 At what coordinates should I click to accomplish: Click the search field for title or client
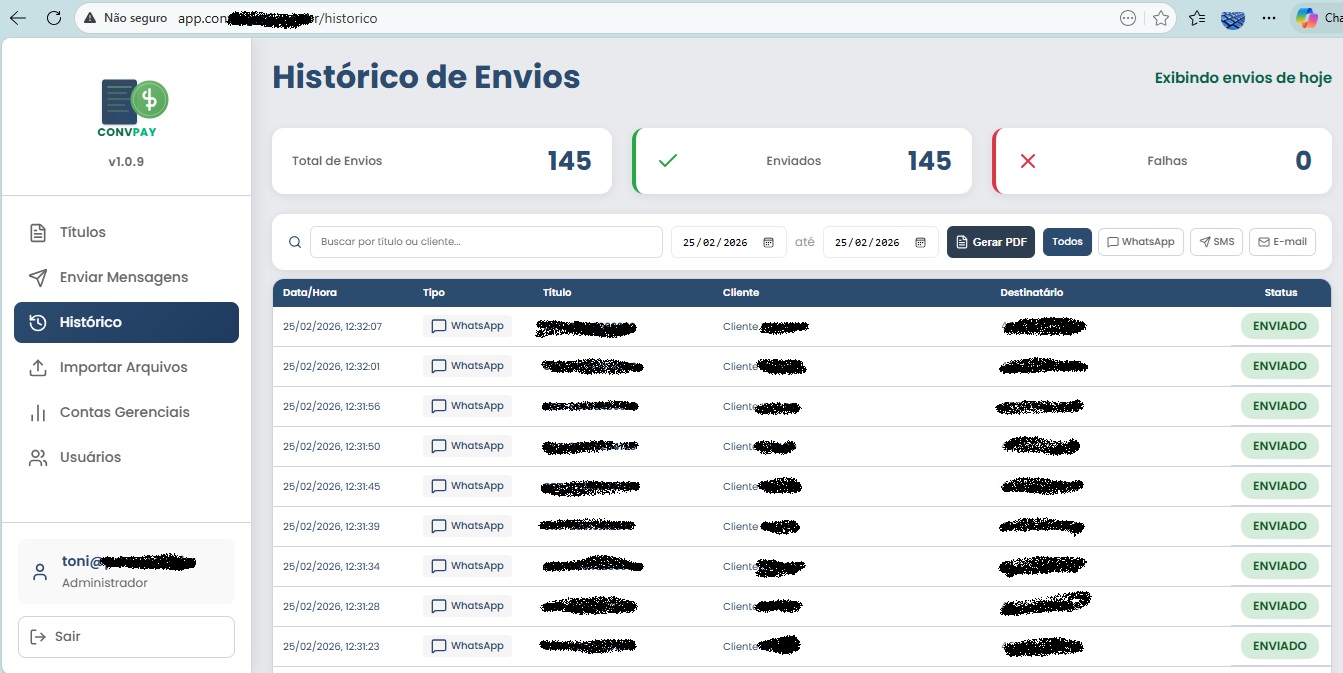[x=486, y=241]
